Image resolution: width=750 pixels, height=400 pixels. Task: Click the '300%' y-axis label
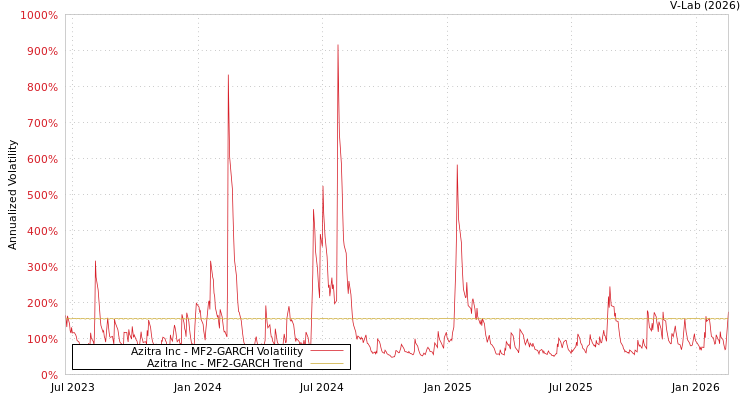42,267
